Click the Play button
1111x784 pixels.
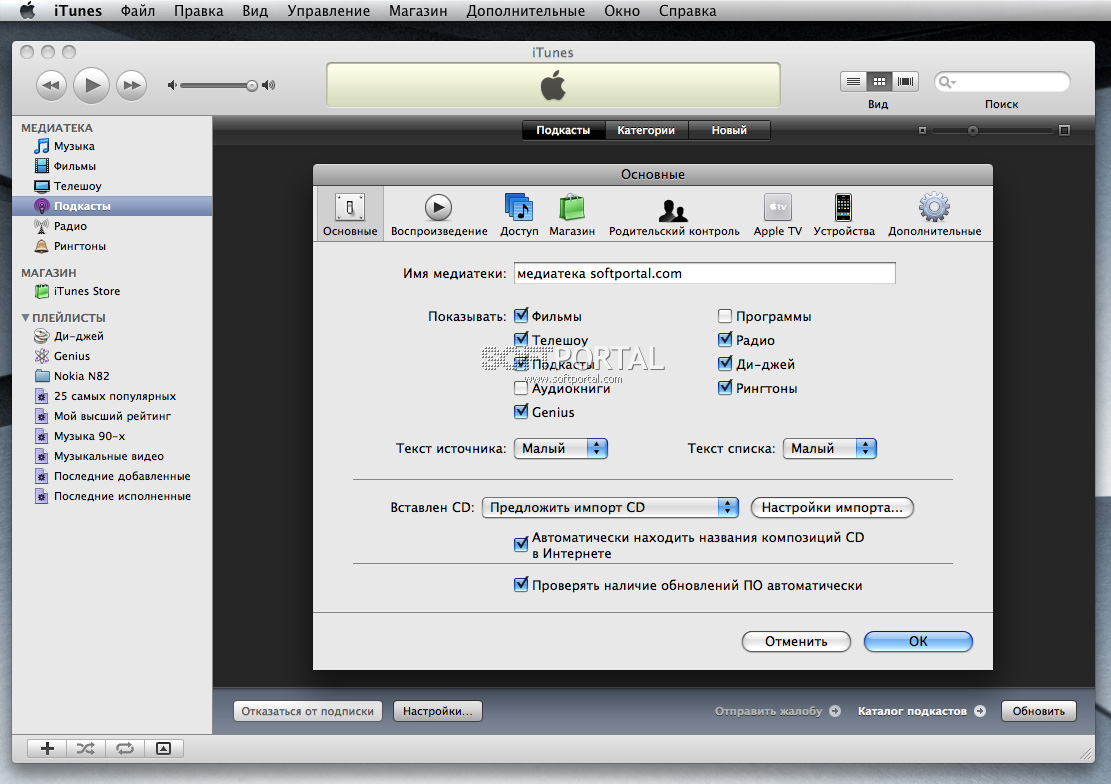coord(91,85)
